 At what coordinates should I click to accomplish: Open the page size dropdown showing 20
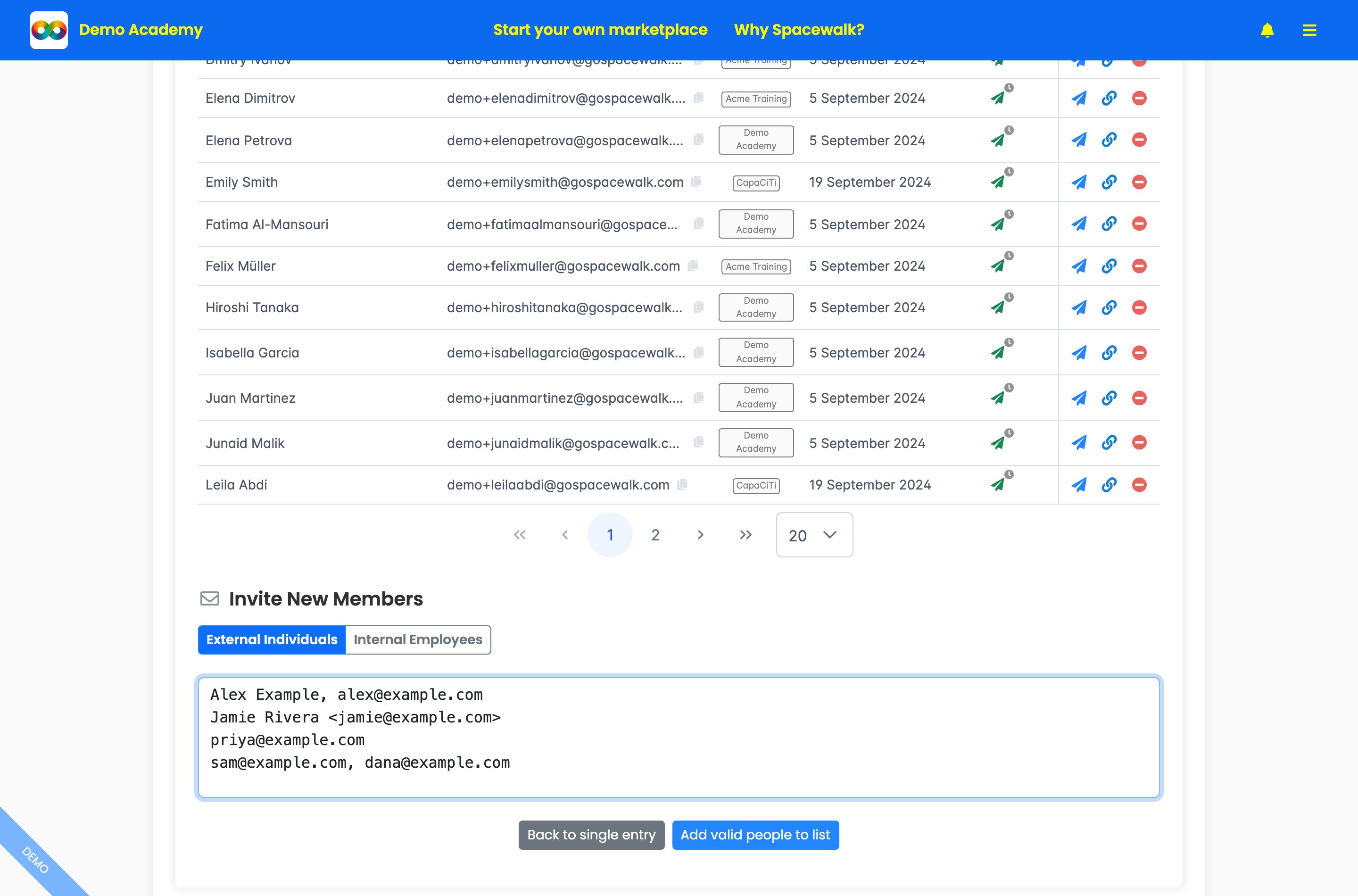point(814,535)
